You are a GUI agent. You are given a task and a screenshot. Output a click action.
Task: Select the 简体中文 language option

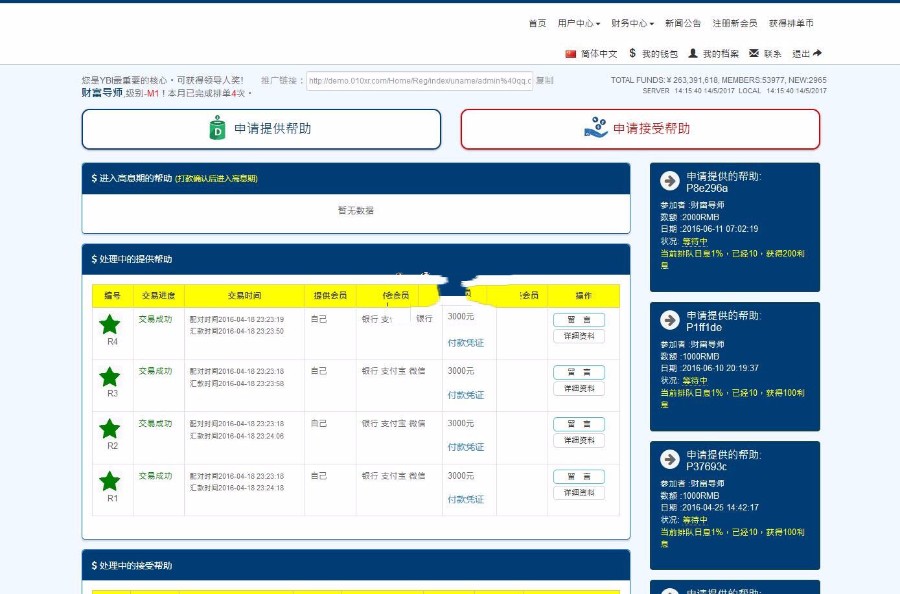599,54
